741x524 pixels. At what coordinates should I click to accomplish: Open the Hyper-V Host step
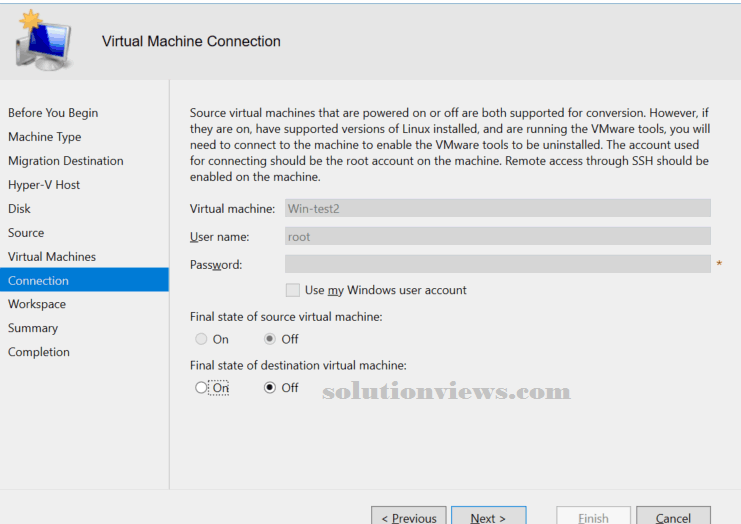click(44, 185)
